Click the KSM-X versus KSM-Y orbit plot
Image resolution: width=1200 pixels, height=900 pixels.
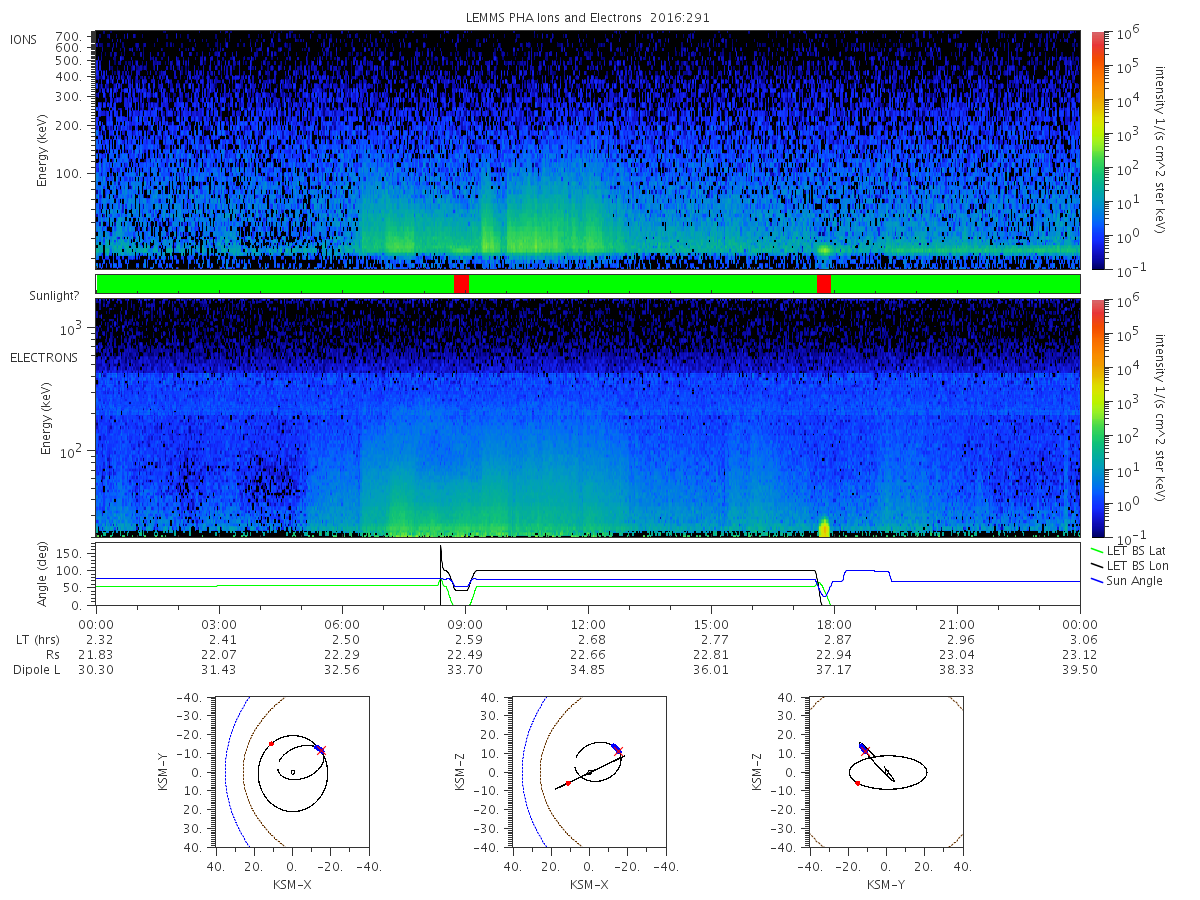(x=291, y=772)
